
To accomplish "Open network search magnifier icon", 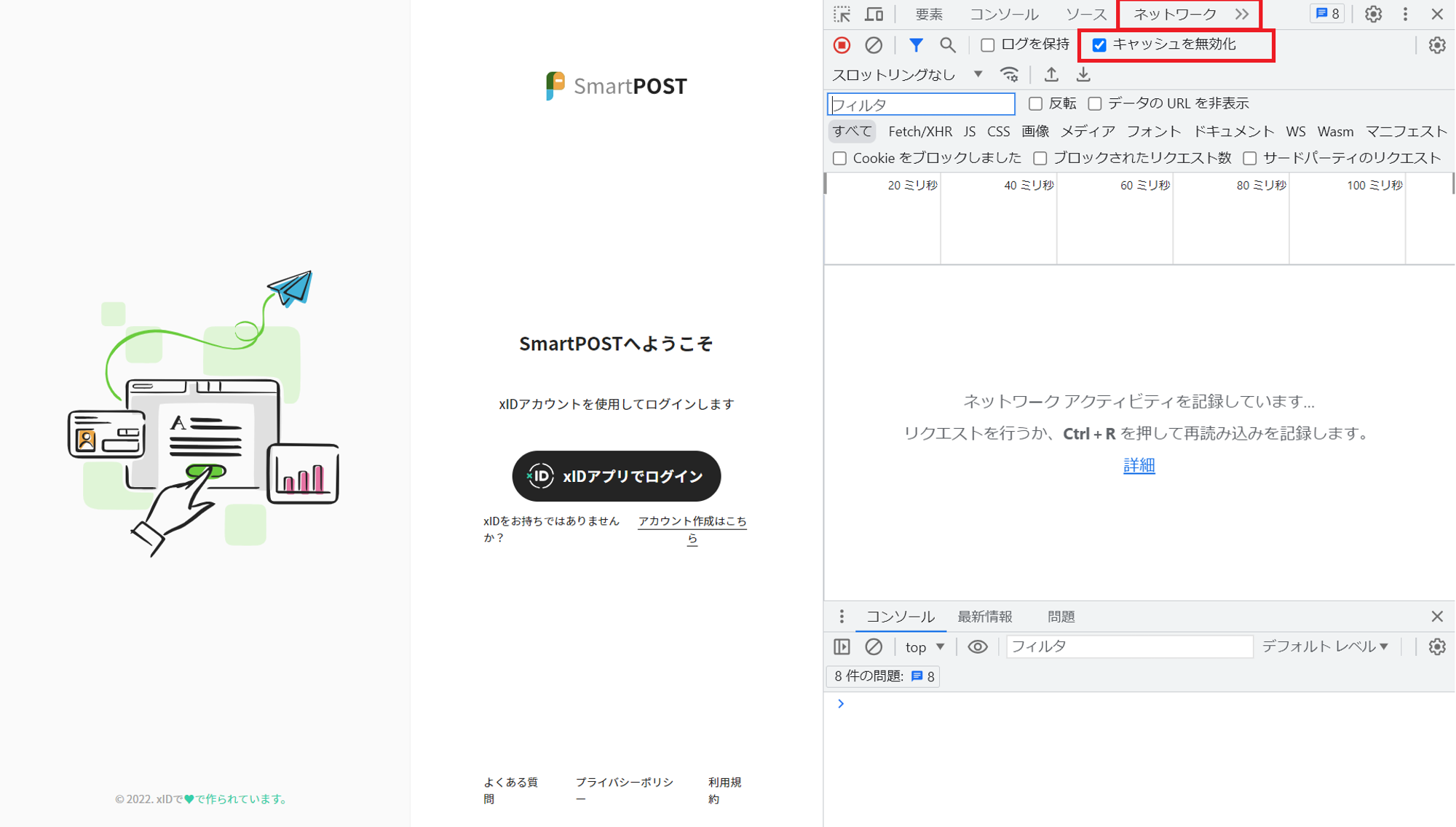I will coord(947,45).
